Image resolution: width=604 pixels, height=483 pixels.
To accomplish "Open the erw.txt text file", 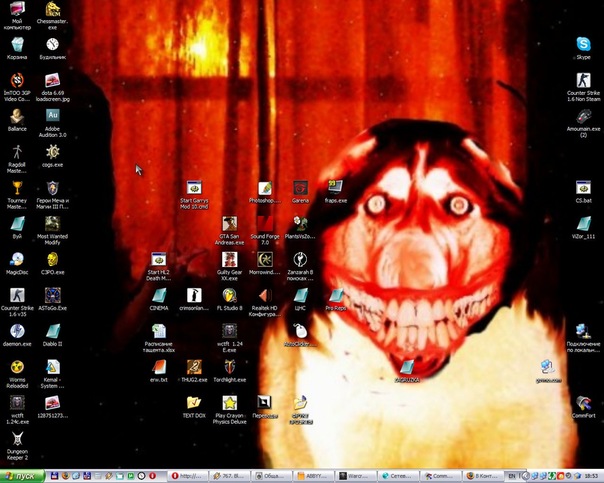I will click(159, 371).
